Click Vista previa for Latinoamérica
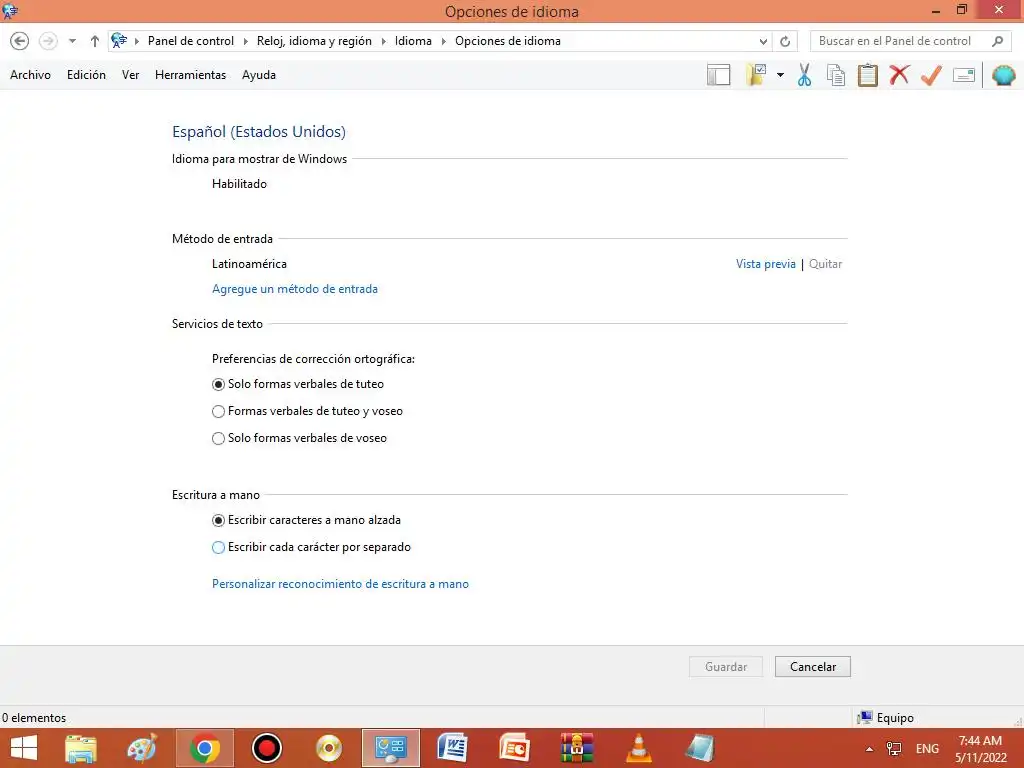 [x=765, y=264]
